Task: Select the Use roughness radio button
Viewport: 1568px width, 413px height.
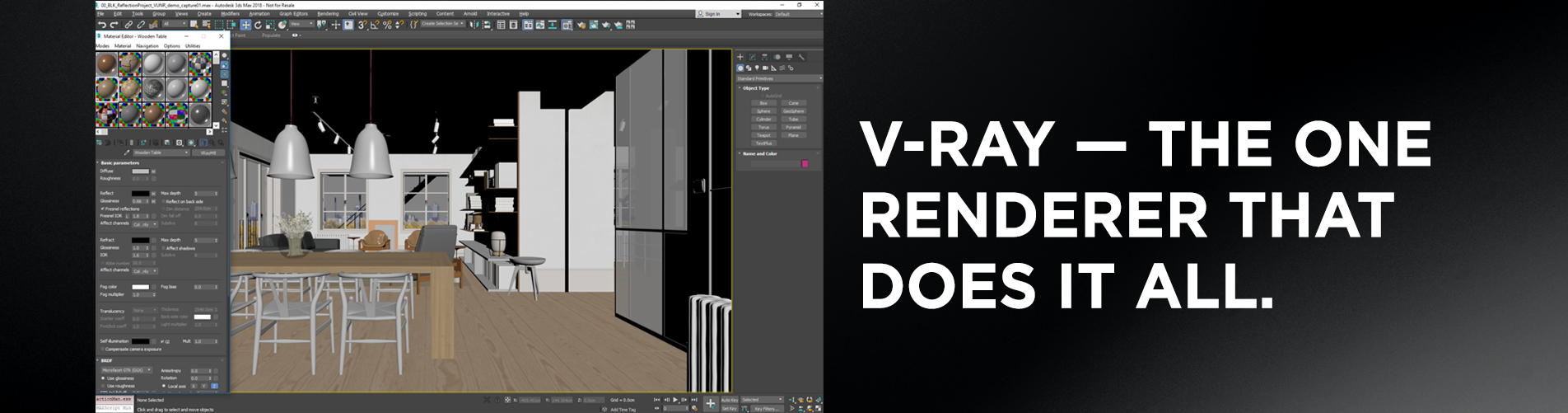Action: (103, 386)
